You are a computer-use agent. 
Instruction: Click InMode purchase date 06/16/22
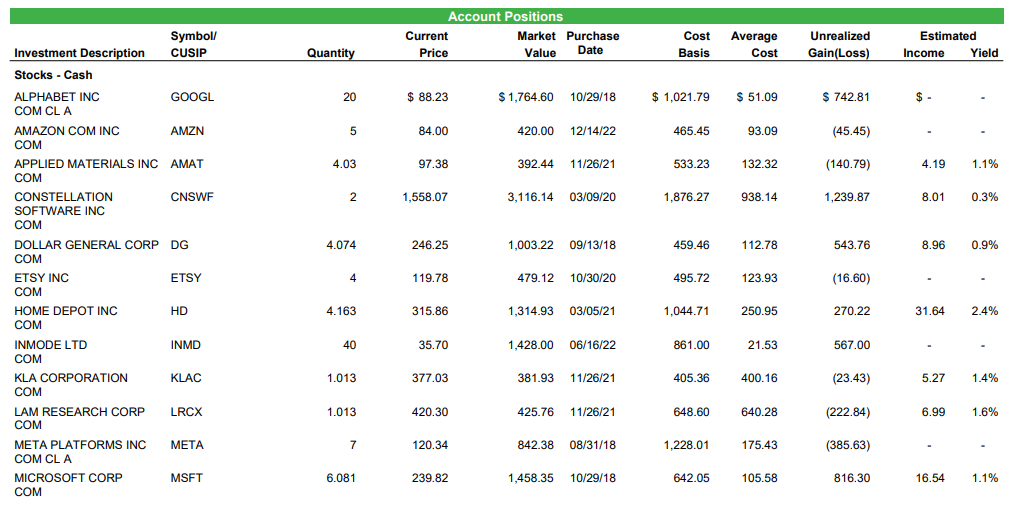click(x=593, y=345)
